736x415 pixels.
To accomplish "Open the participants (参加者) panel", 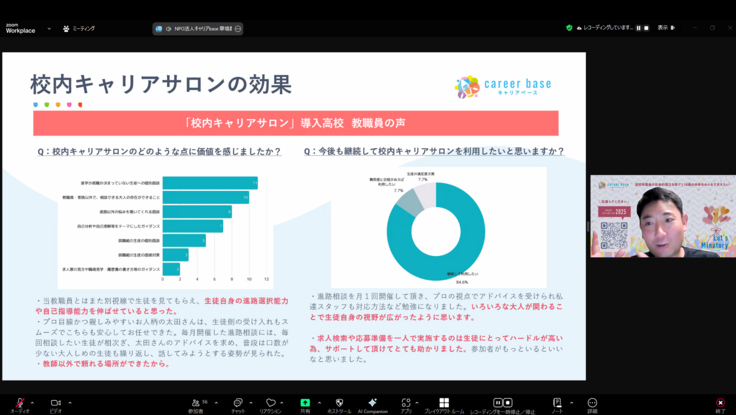I will coord(195,403).
